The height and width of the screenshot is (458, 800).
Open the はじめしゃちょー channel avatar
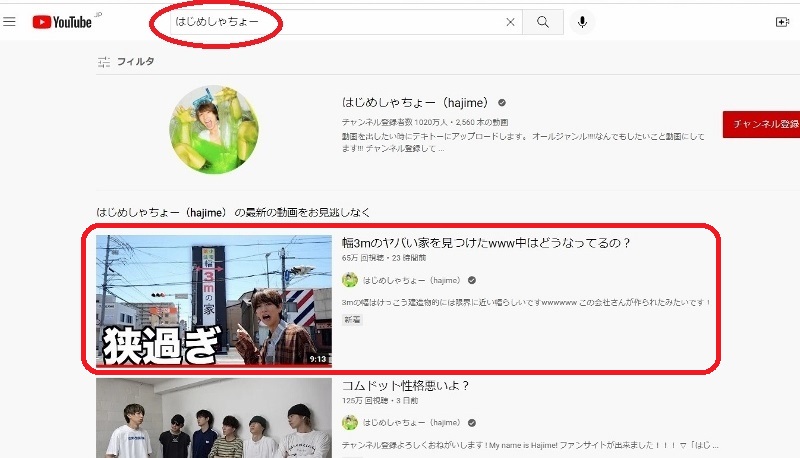tap(214, 130)
